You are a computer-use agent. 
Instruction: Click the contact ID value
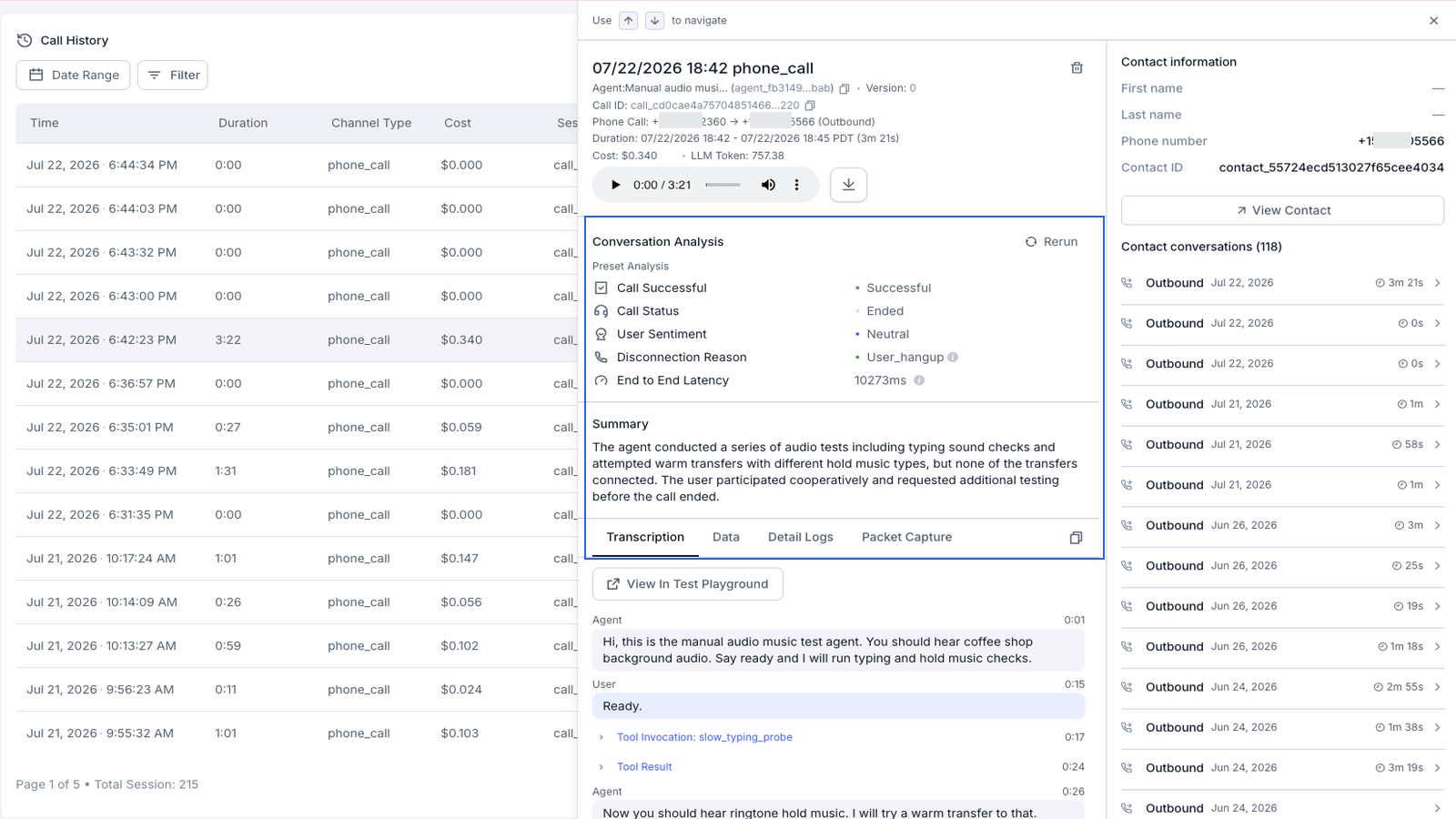(x=1331, y=167)
